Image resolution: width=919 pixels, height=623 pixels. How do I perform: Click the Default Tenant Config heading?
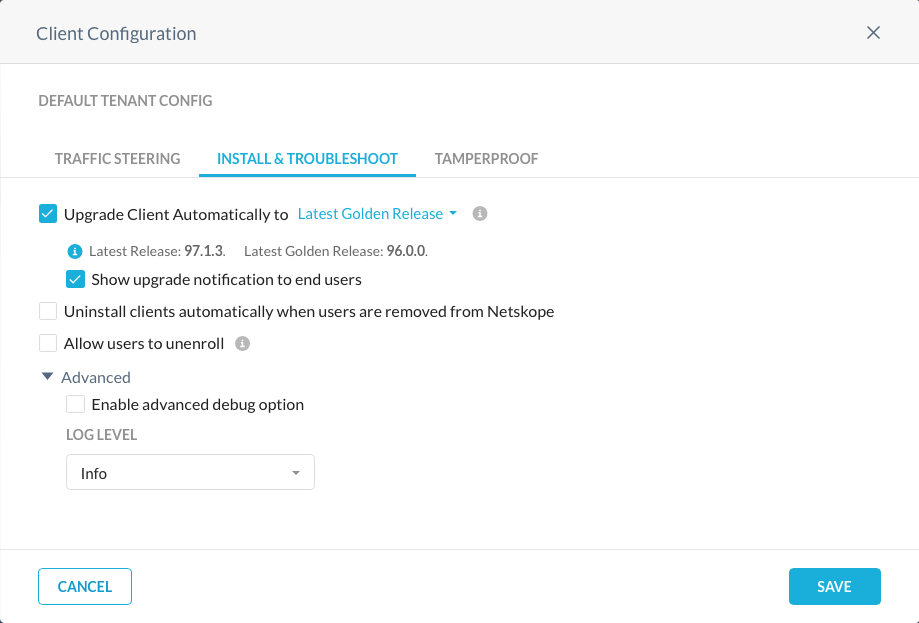[125, 100]
